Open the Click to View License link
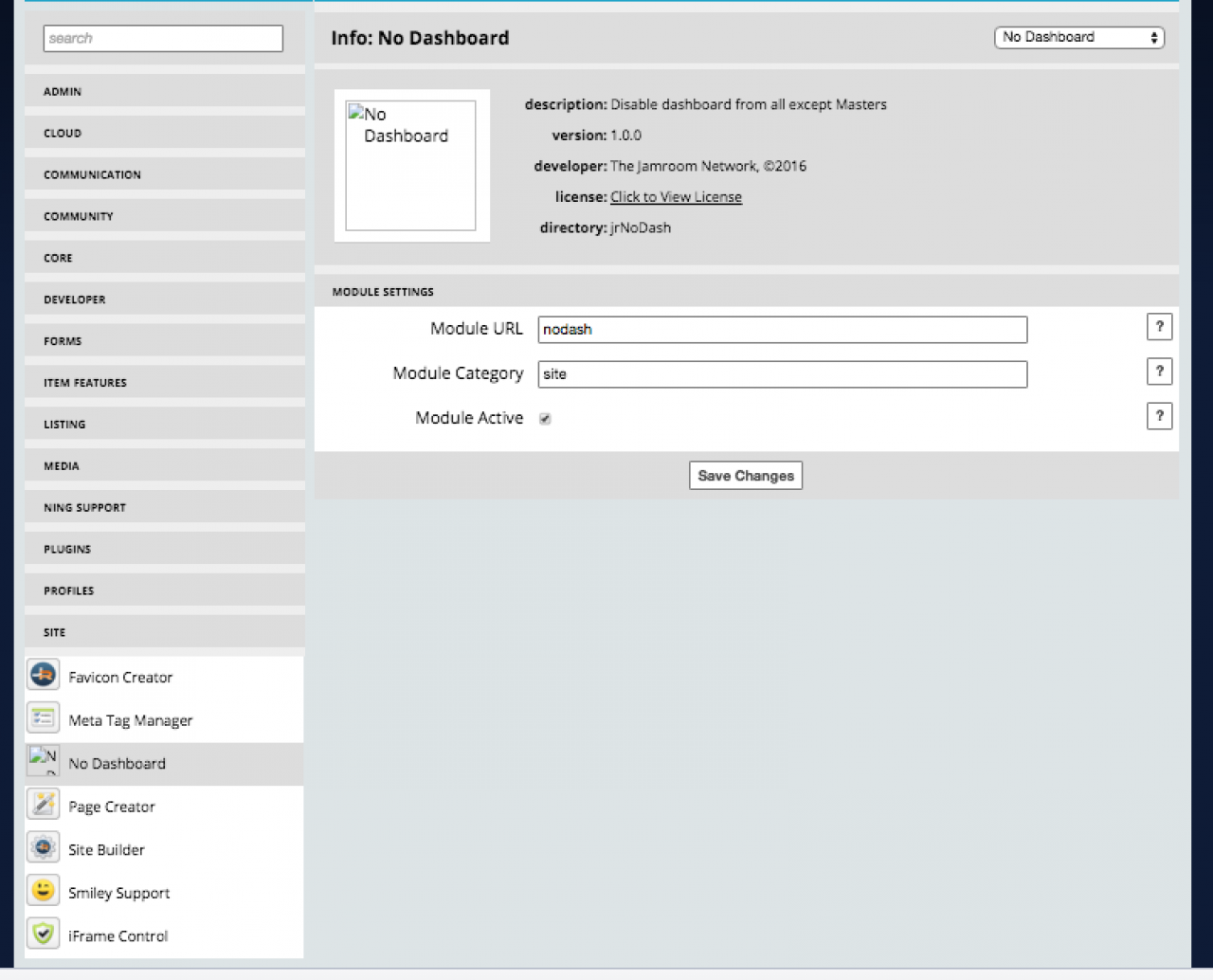 [x=676, y=197]
